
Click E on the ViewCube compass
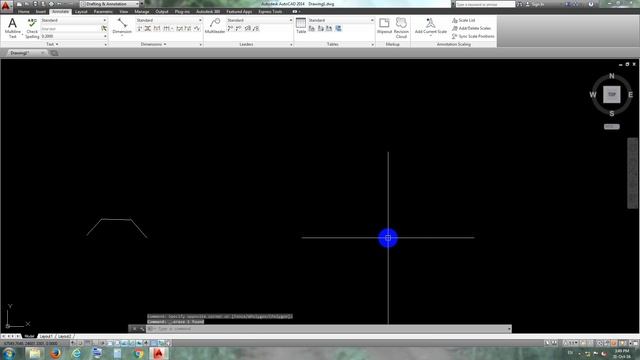click(x=630, y=95)
